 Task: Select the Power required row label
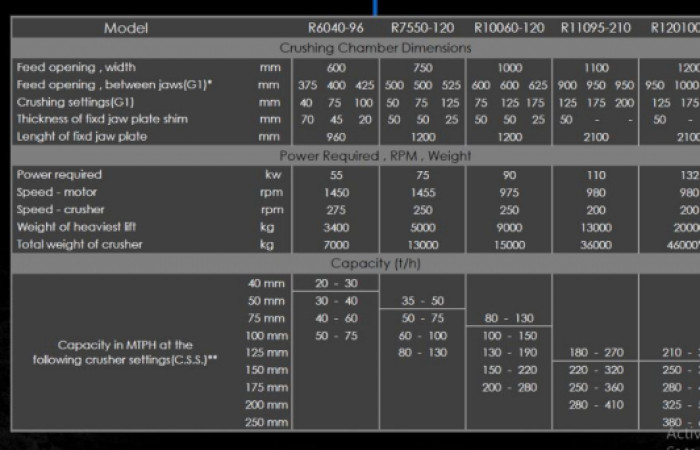(59, 175)
